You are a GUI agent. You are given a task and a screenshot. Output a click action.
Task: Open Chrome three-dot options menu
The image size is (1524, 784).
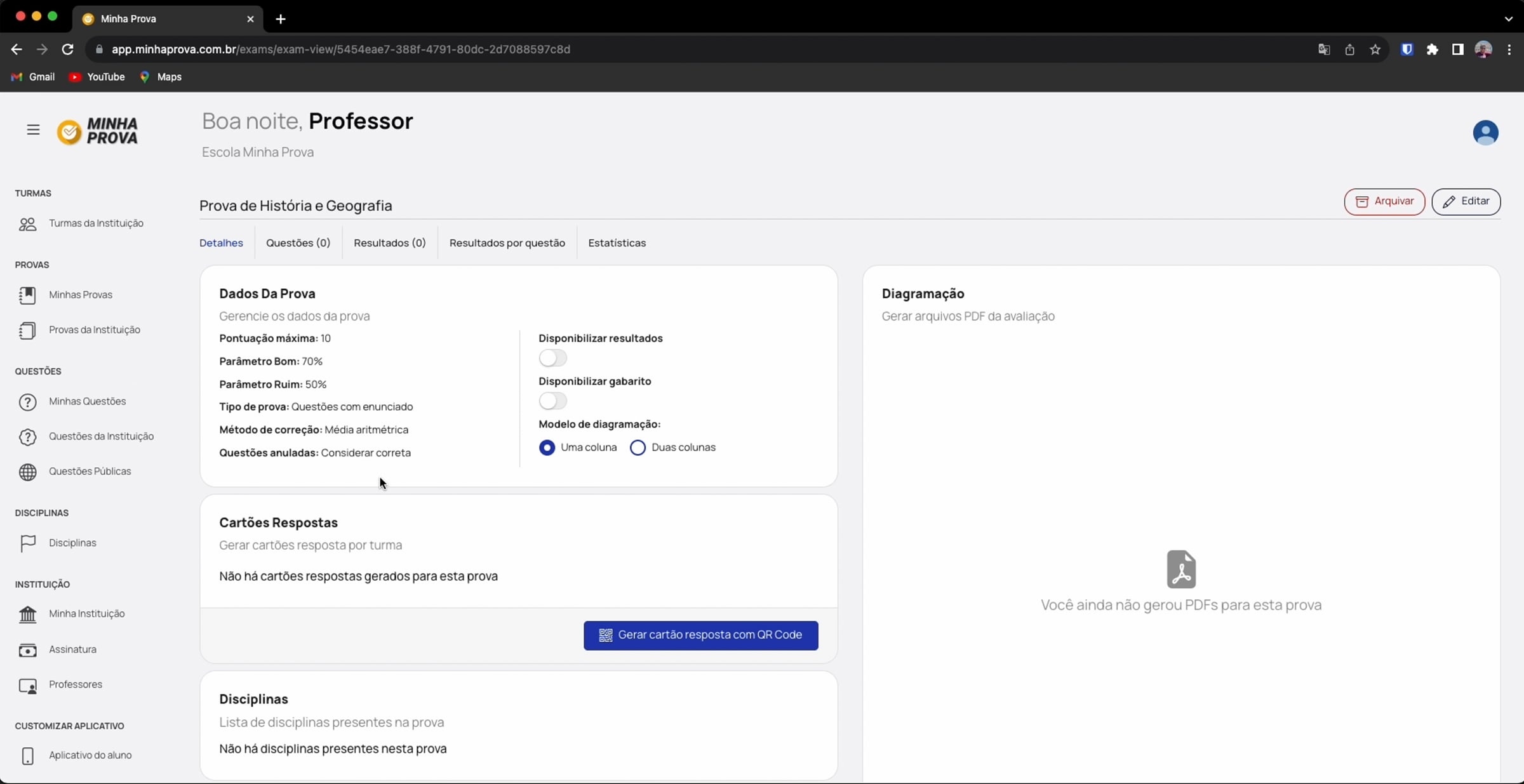(x=1509, y=50)
